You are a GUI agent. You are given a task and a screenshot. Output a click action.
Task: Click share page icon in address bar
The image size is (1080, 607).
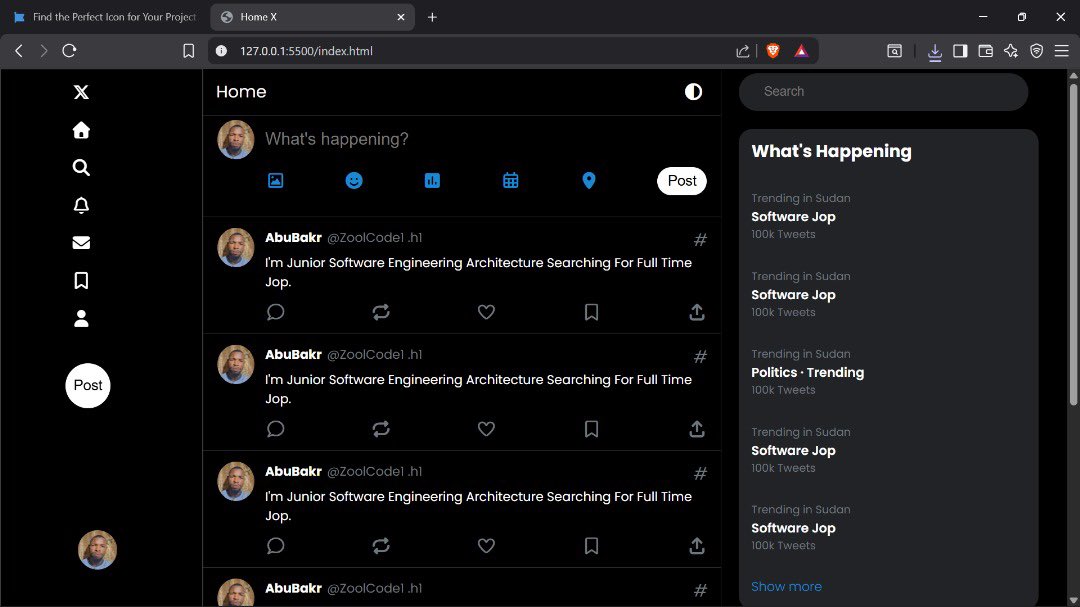742,51
